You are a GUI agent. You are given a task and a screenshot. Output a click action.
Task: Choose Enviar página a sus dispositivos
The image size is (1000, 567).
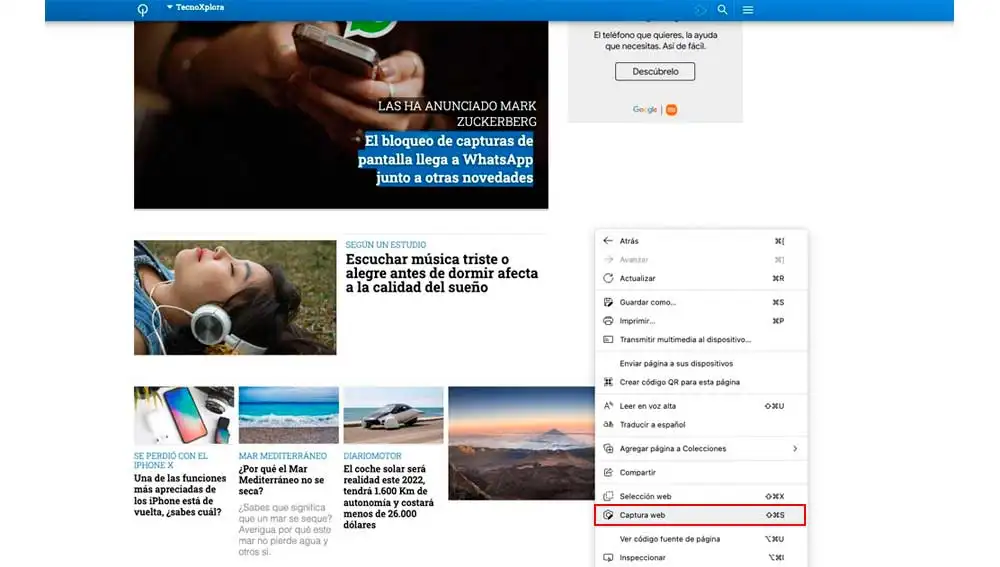[x=701, y=364]
